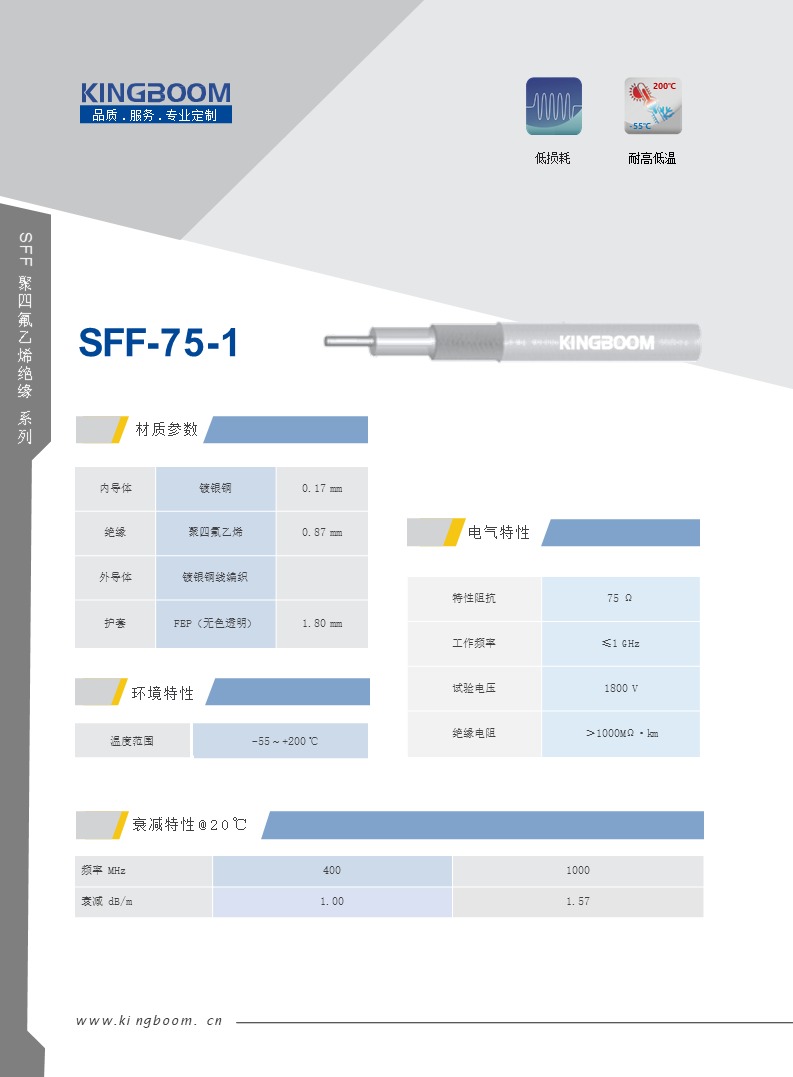Select the 衰减 dB/m row label
This screenshot has width=793, height=1077.
[143, 902]
